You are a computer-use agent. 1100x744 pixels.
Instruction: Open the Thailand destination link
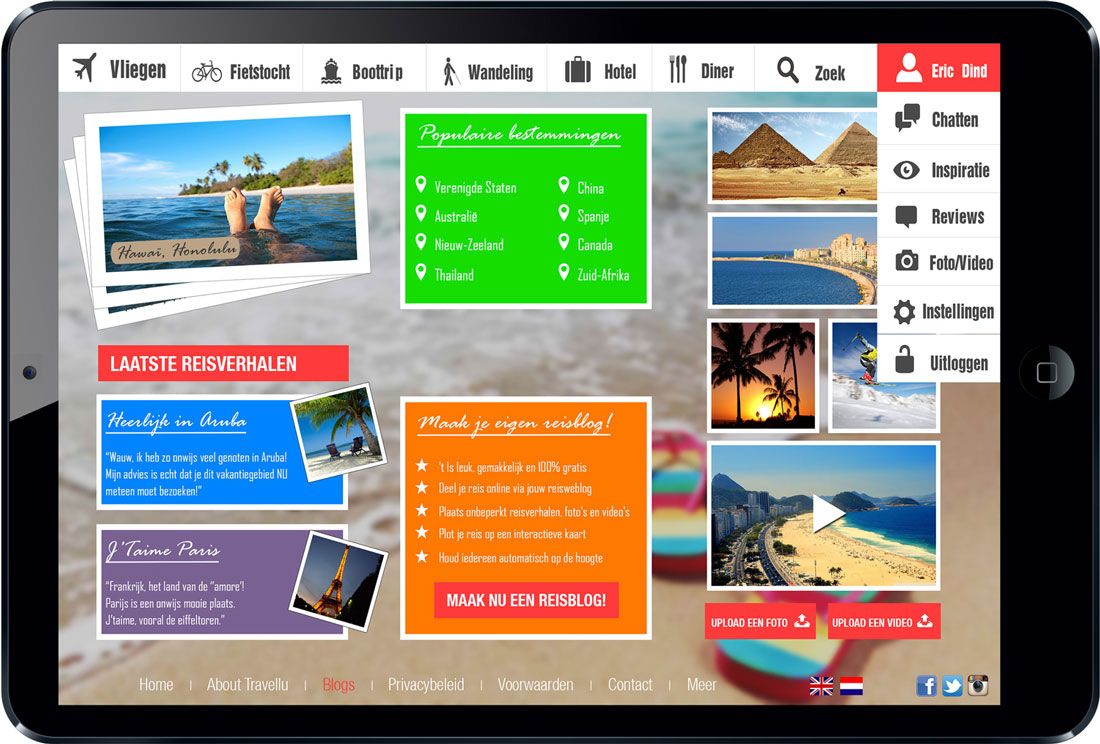[x=454, y=275]
